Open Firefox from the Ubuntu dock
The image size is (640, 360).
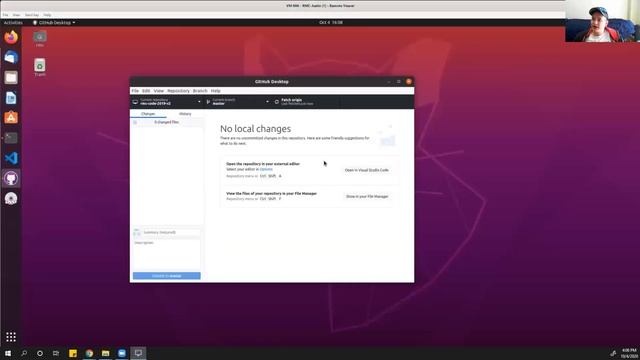[x=11, y=37]
